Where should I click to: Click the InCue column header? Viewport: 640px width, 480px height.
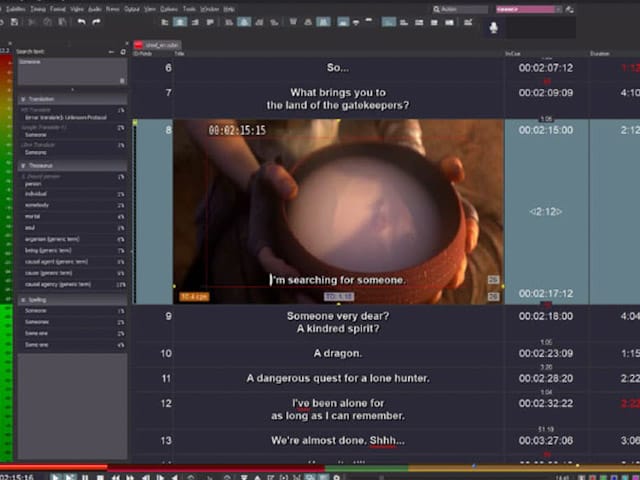(x=513, y=53)
